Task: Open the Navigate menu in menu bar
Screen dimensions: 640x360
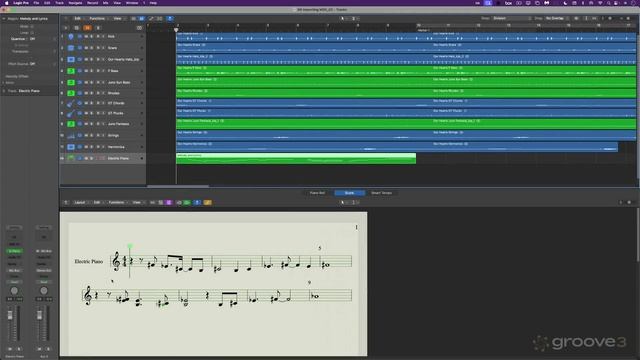Action: [x=75, y=3]
